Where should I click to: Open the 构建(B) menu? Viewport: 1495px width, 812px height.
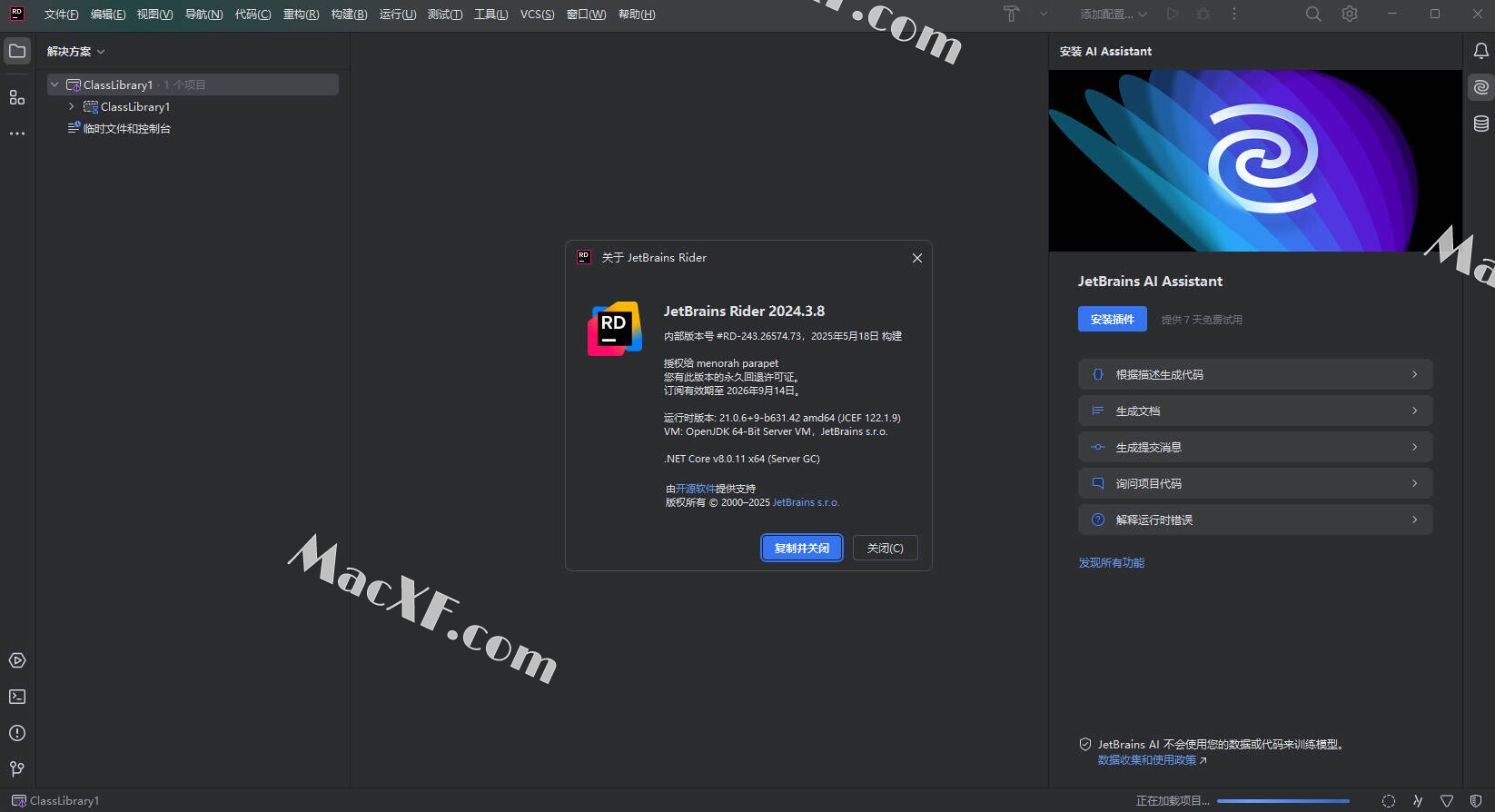click(x=349, y=15)
